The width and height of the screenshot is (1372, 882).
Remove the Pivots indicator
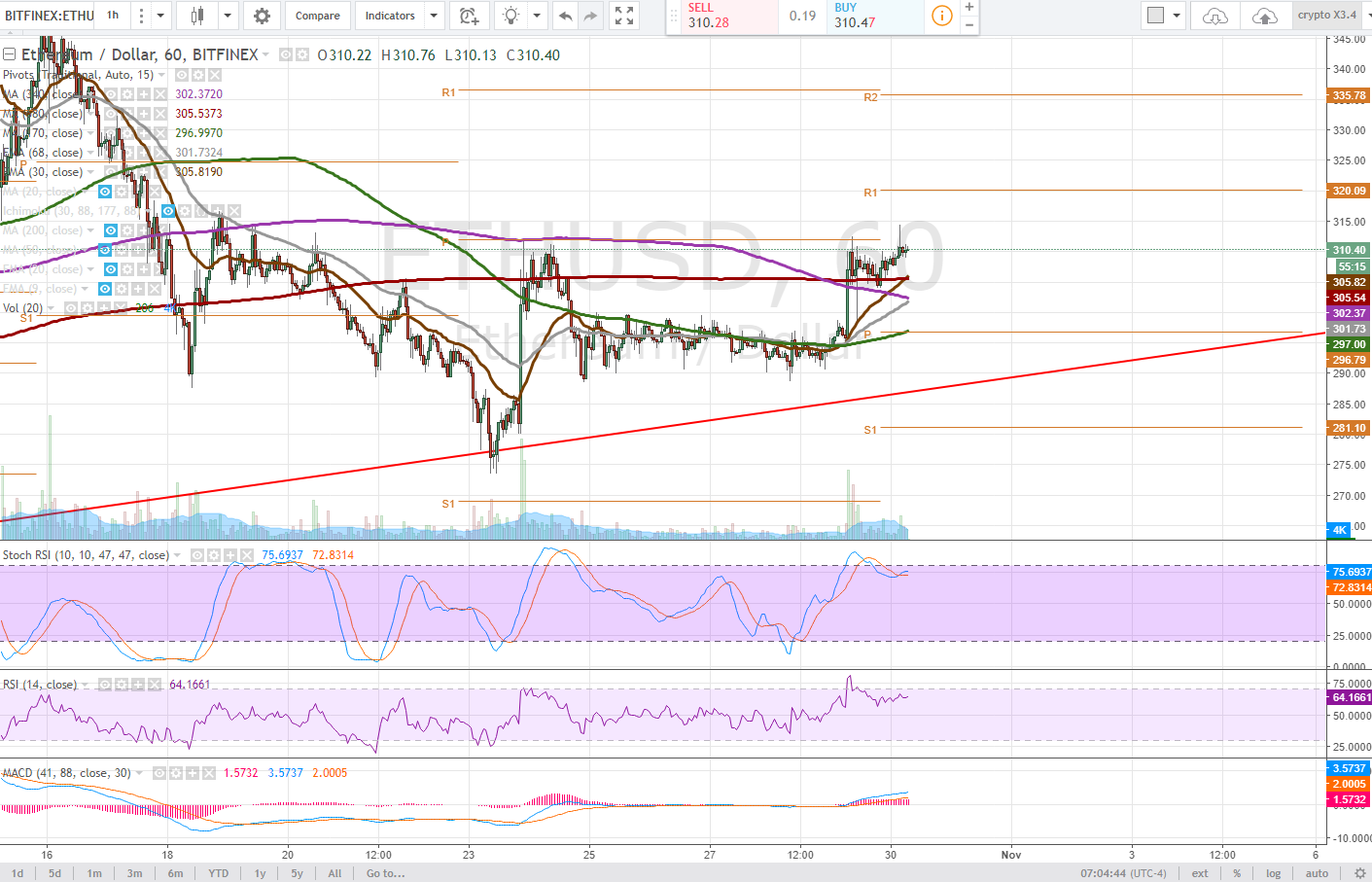click(215, 75)
